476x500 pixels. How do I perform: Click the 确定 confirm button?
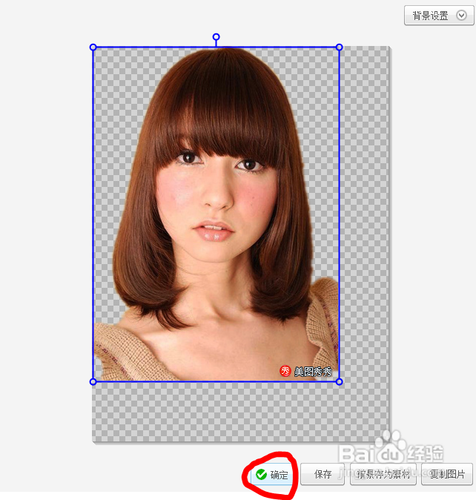(272, 474)
